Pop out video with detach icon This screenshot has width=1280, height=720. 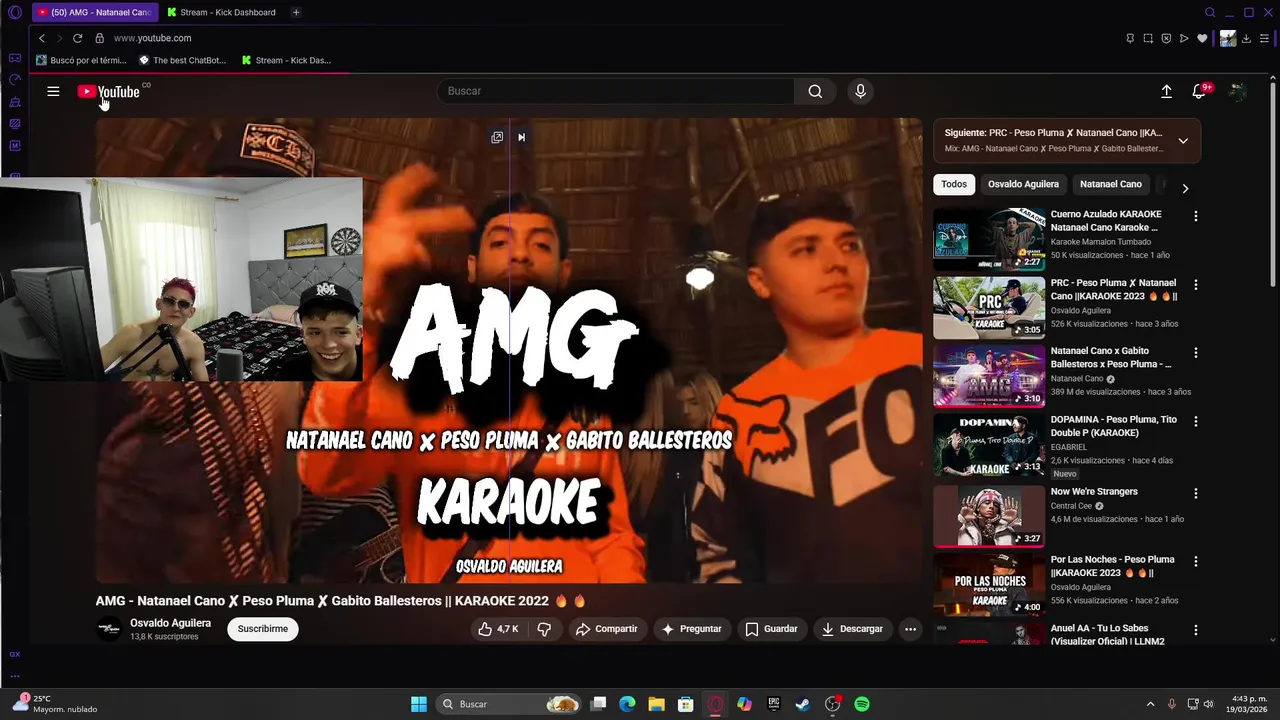pos(497,137)
